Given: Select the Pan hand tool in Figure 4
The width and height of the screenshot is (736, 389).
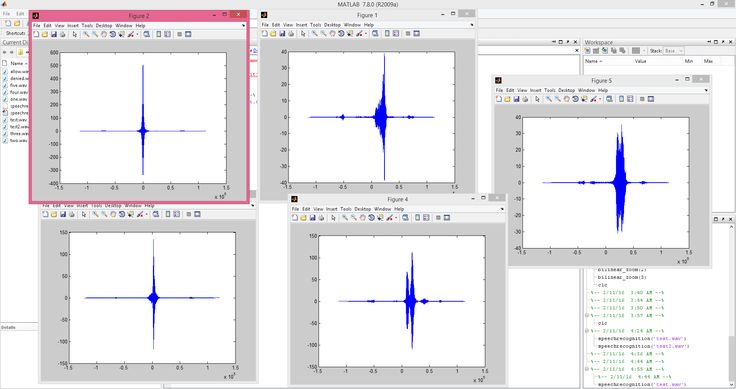Looking at the screenshot, I should coord(363,218).
